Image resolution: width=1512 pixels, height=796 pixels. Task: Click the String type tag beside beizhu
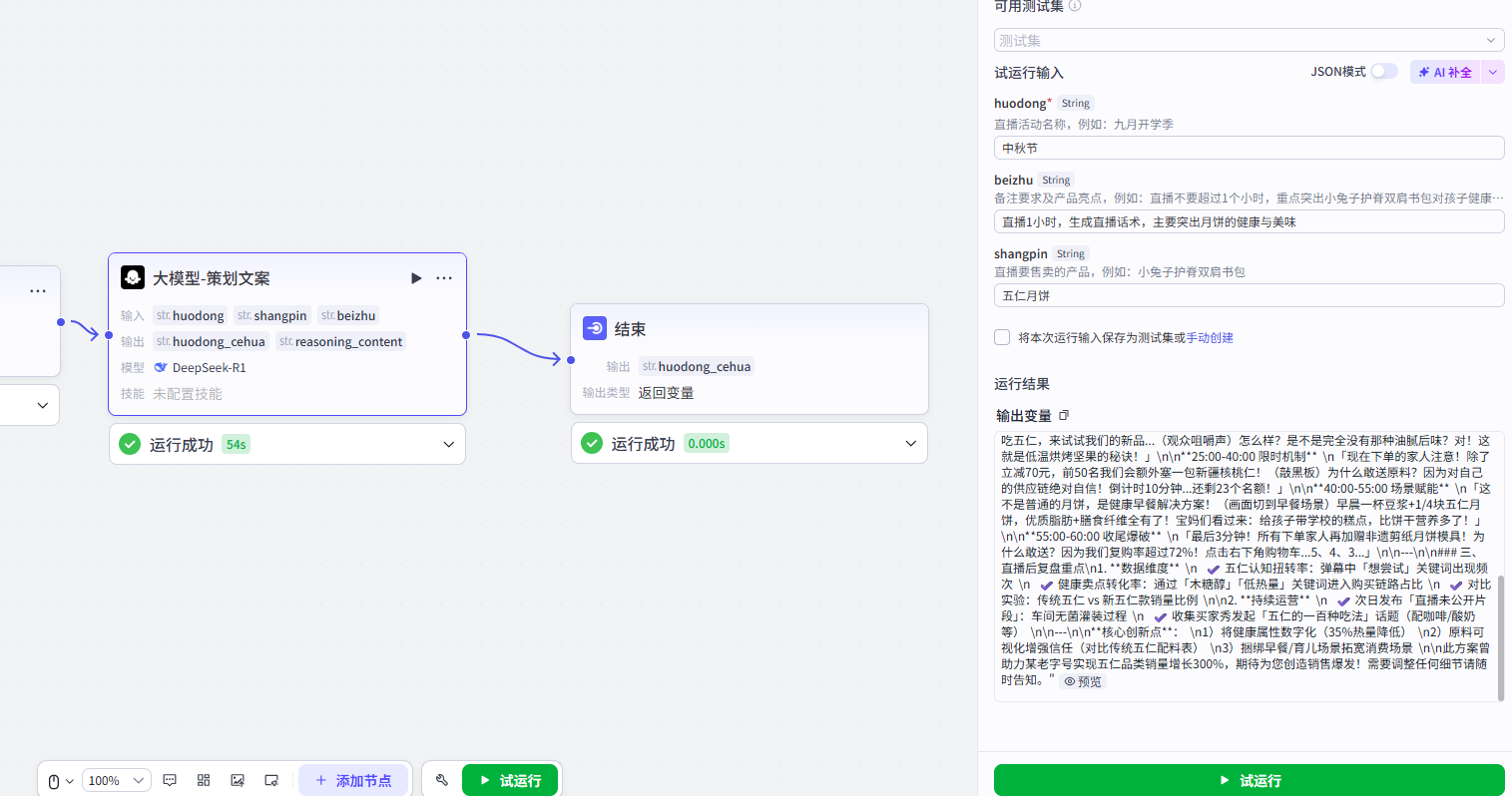1056,180
